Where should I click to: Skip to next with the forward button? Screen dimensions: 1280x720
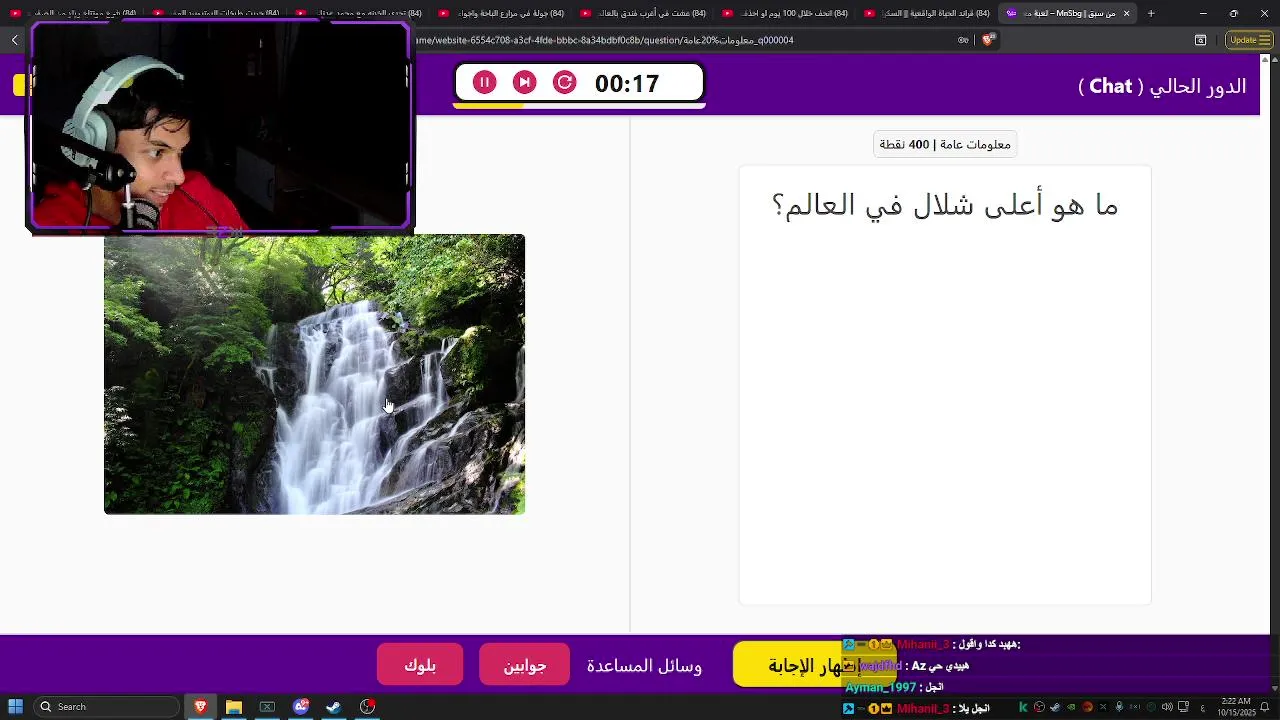click(x=524, y=83)
